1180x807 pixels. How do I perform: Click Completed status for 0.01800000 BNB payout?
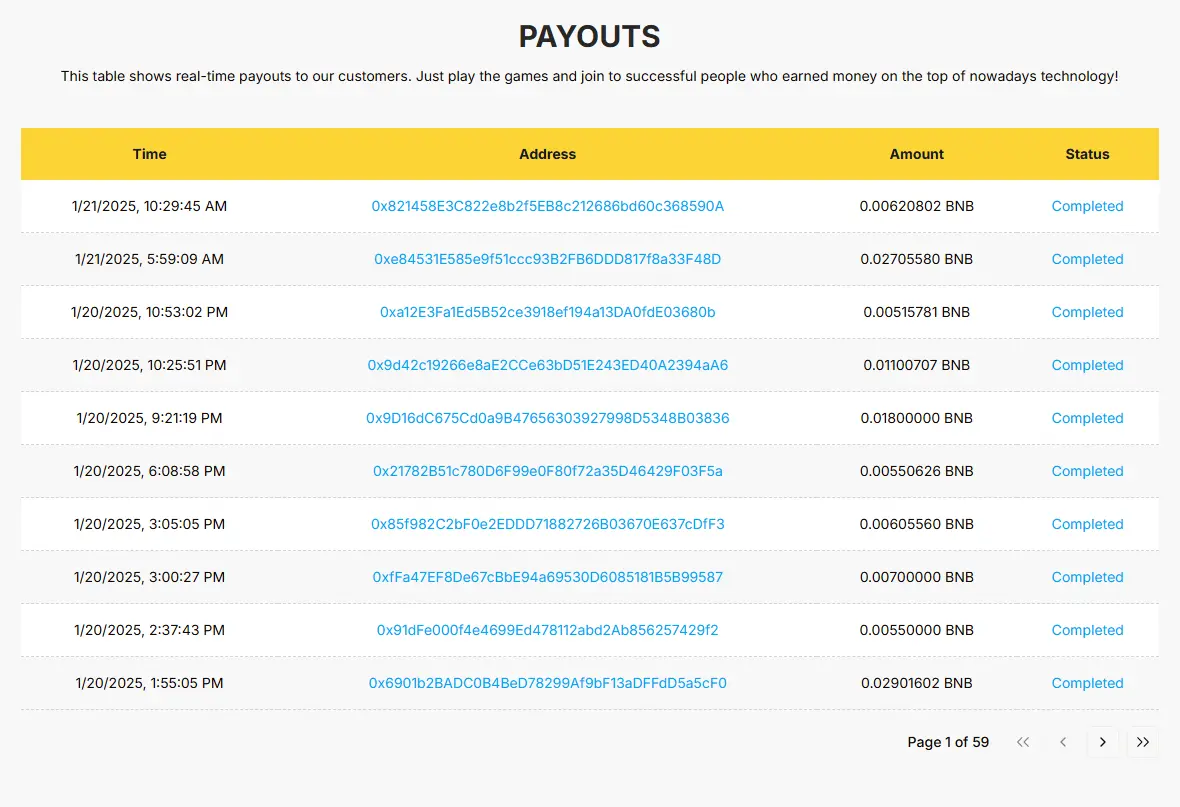[1087, 418]
